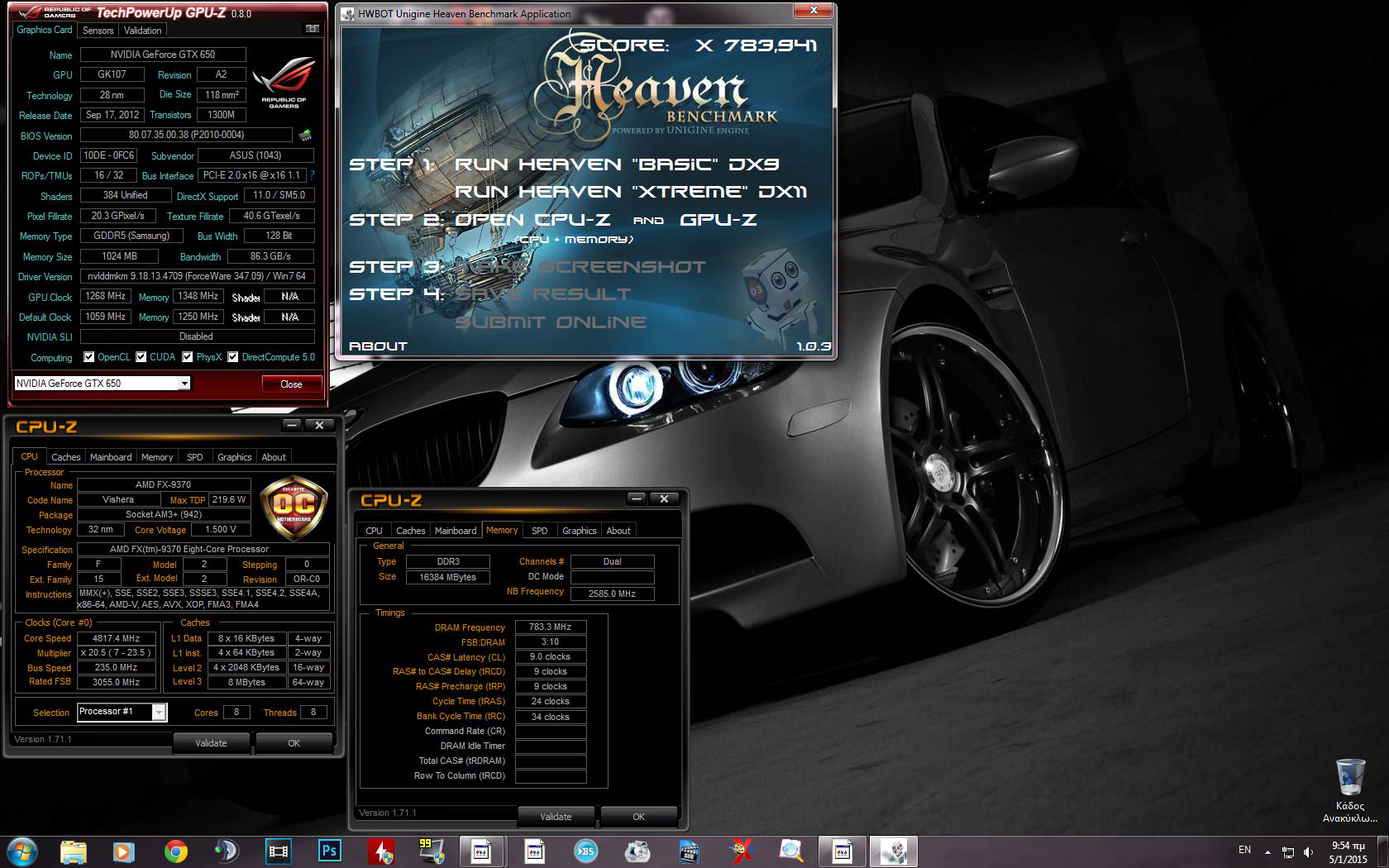Open Google Chrome from the taskbar
This screenshot has height=868, width=1389.
(x=175, y=851)
